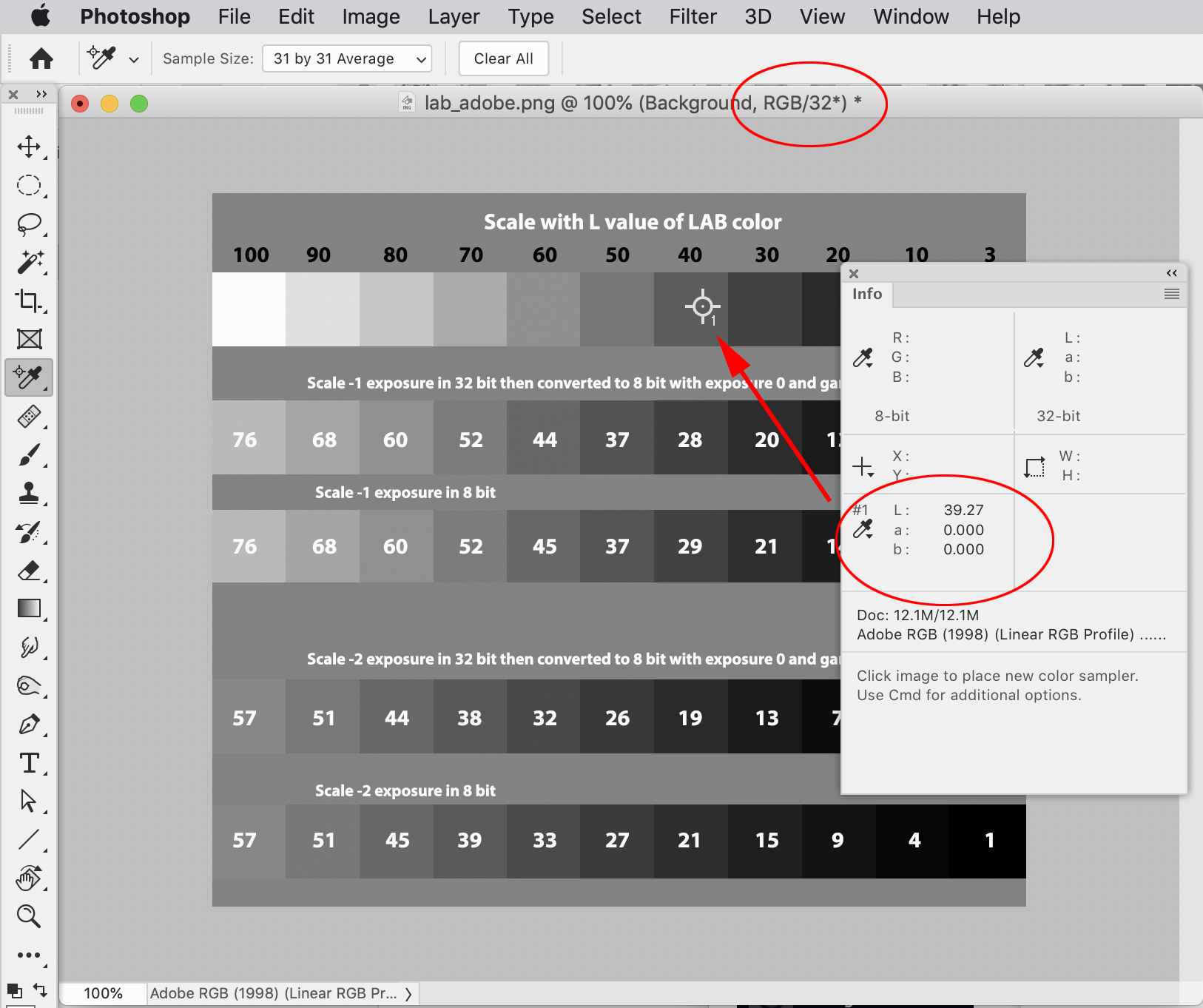Select the Brush tool
Viewport: 1203px width, 1008px height.
29,454
